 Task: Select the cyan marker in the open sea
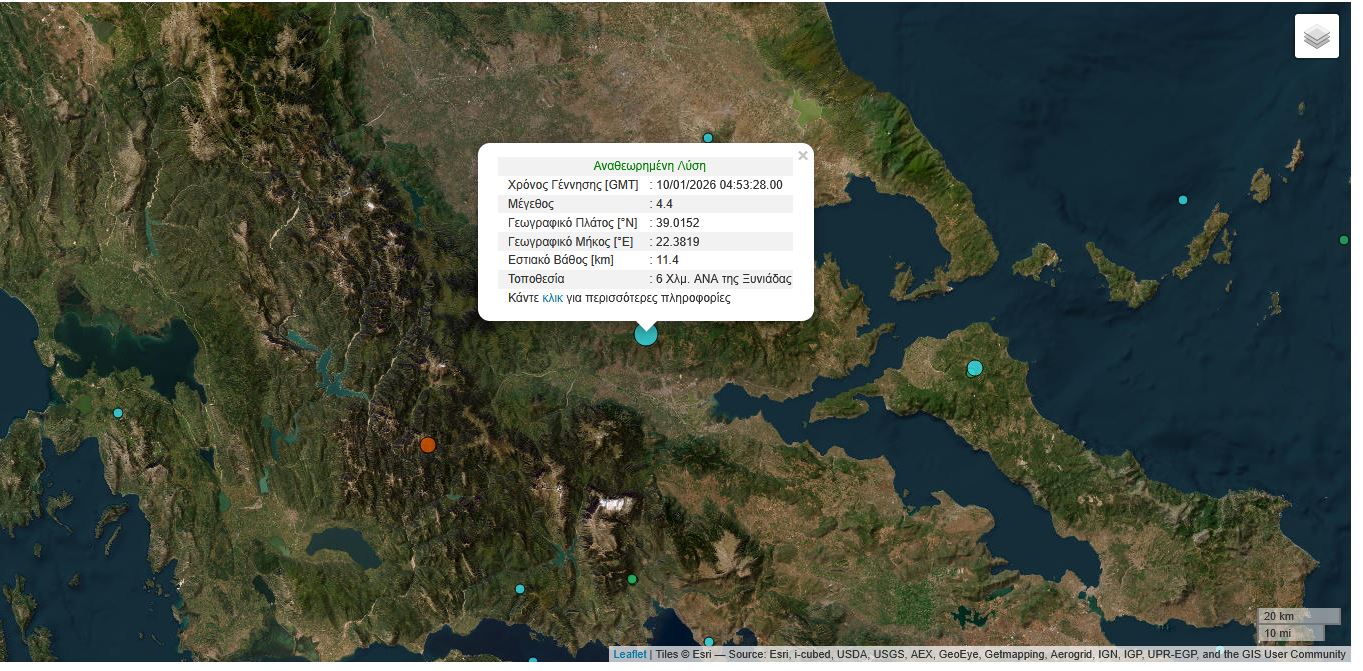point(1183,200)
